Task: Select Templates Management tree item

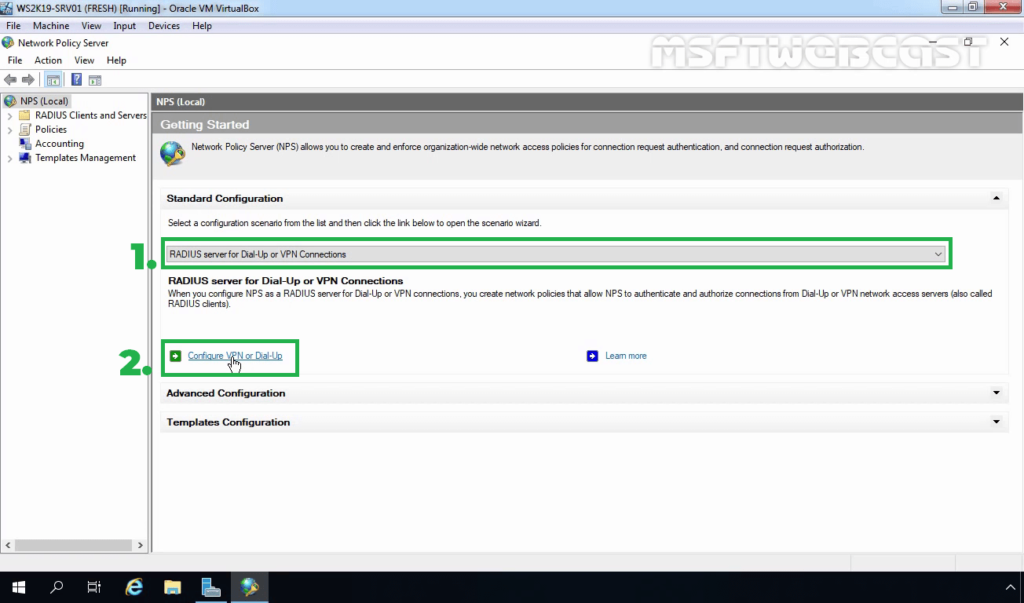Action: [86, 158]
